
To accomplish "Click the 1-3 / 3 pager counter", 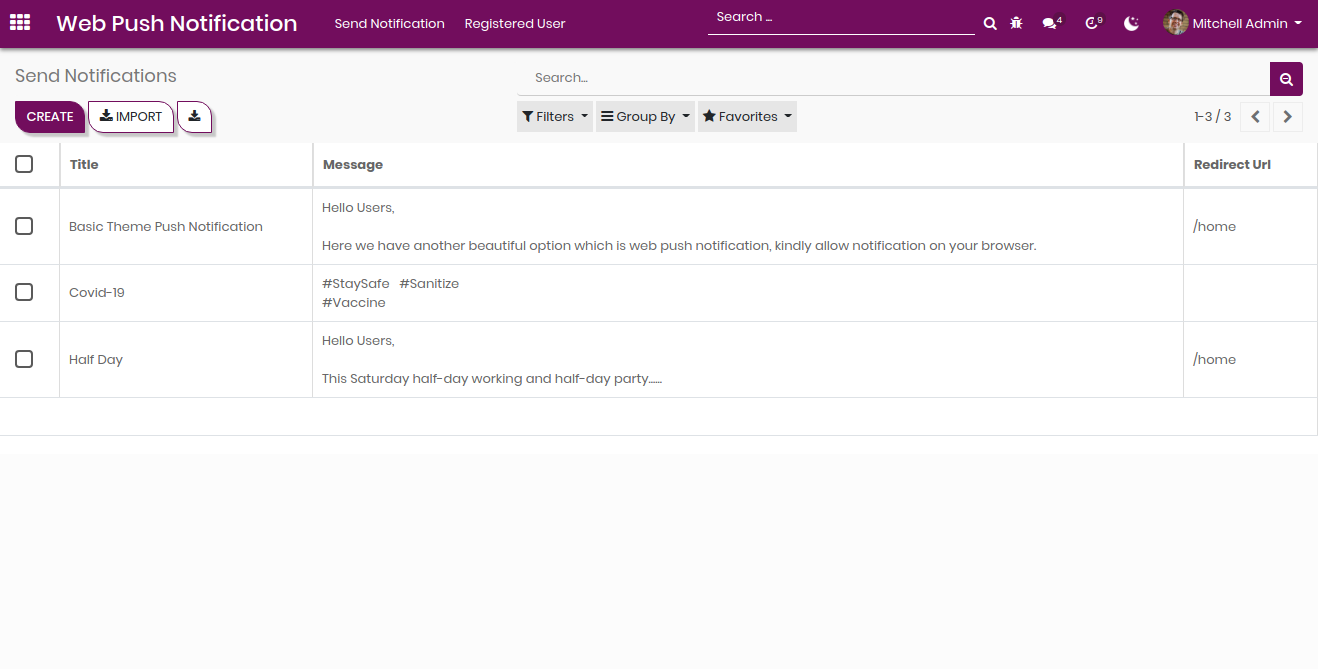I will (1212, 117).
